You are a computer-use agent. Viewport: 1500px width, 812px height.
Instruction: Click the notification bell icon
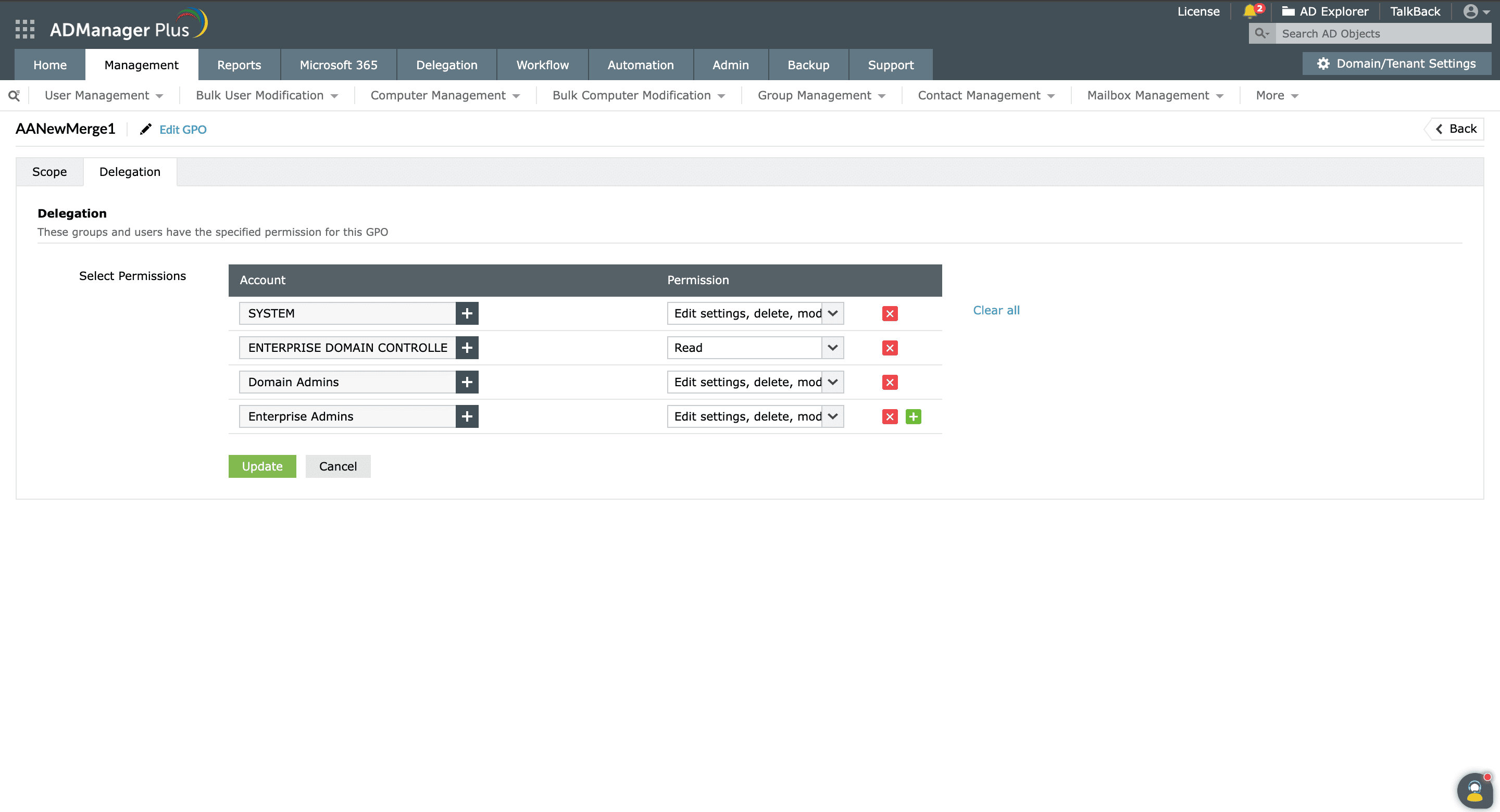1249,11
